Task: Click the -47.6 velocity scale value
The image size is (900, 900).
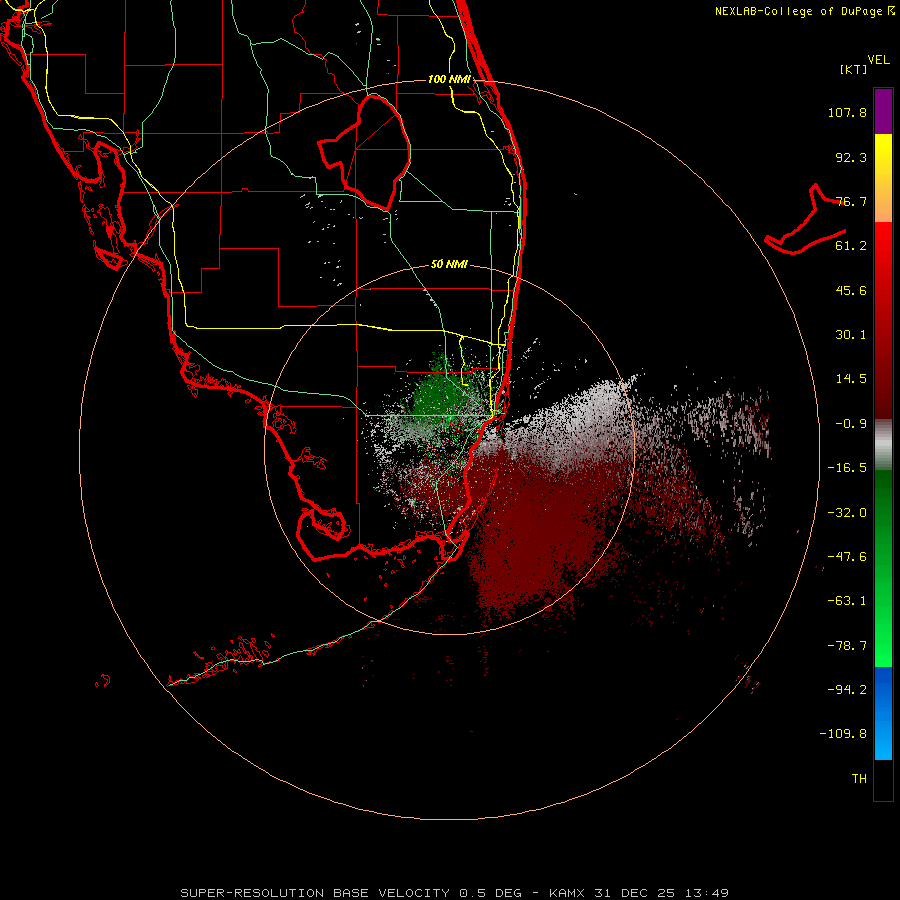Action: pyautogui.click(x=847, y=557)
